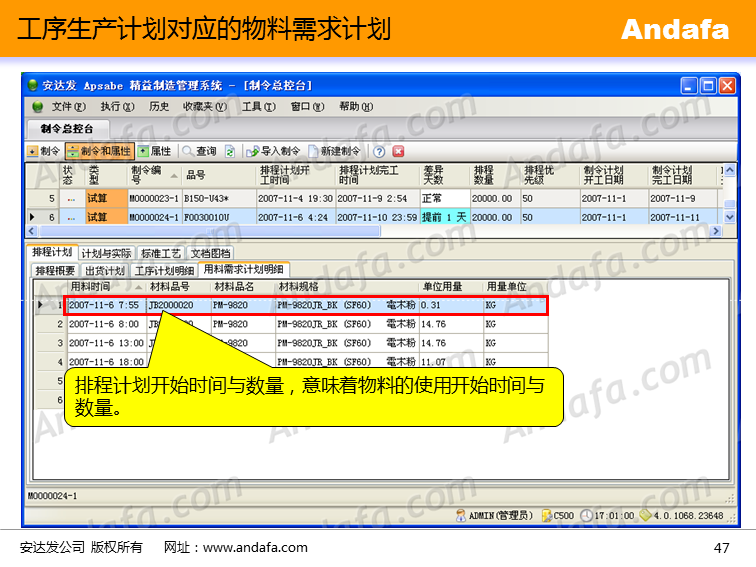Click the blue help question mark icon

click(380, 151)
